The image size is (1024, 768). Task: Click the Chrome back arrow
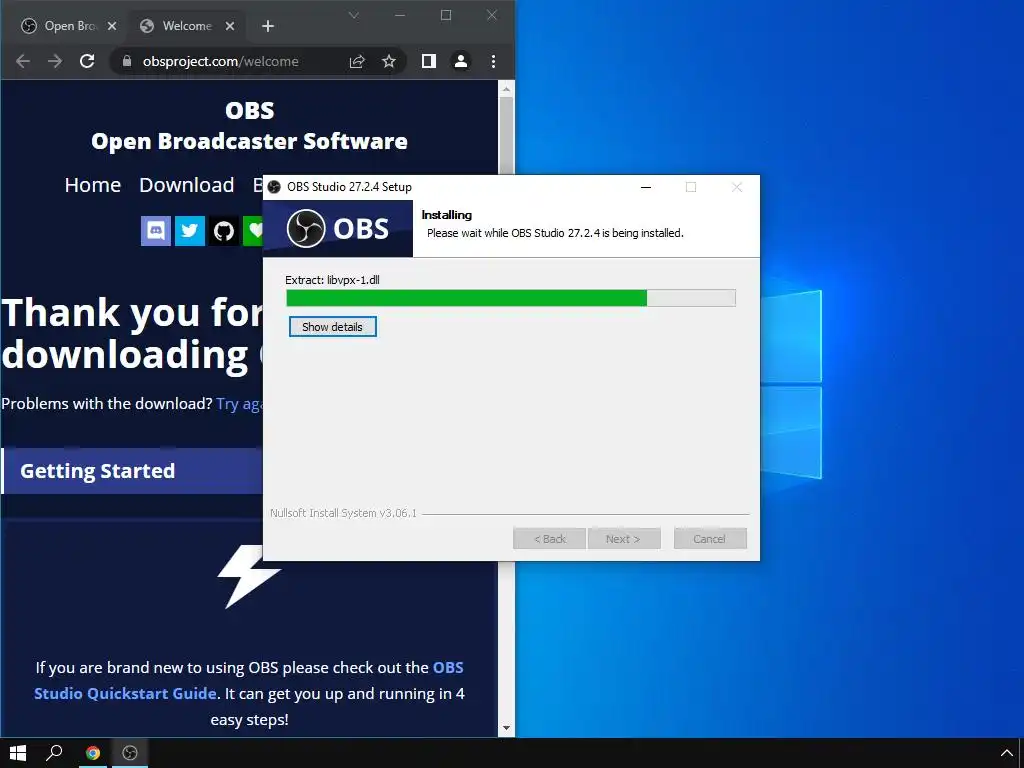(x=23, y=61)
